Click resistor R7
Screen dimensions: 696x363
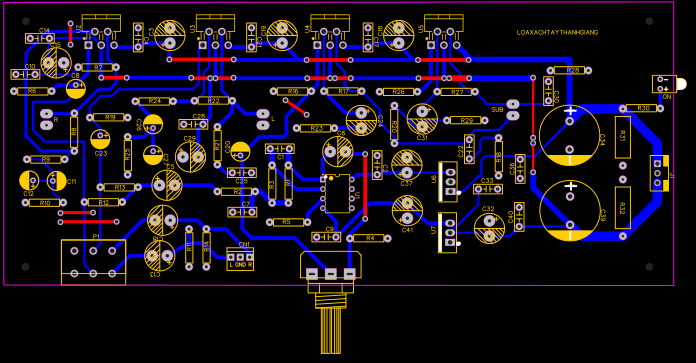[98, 67]
